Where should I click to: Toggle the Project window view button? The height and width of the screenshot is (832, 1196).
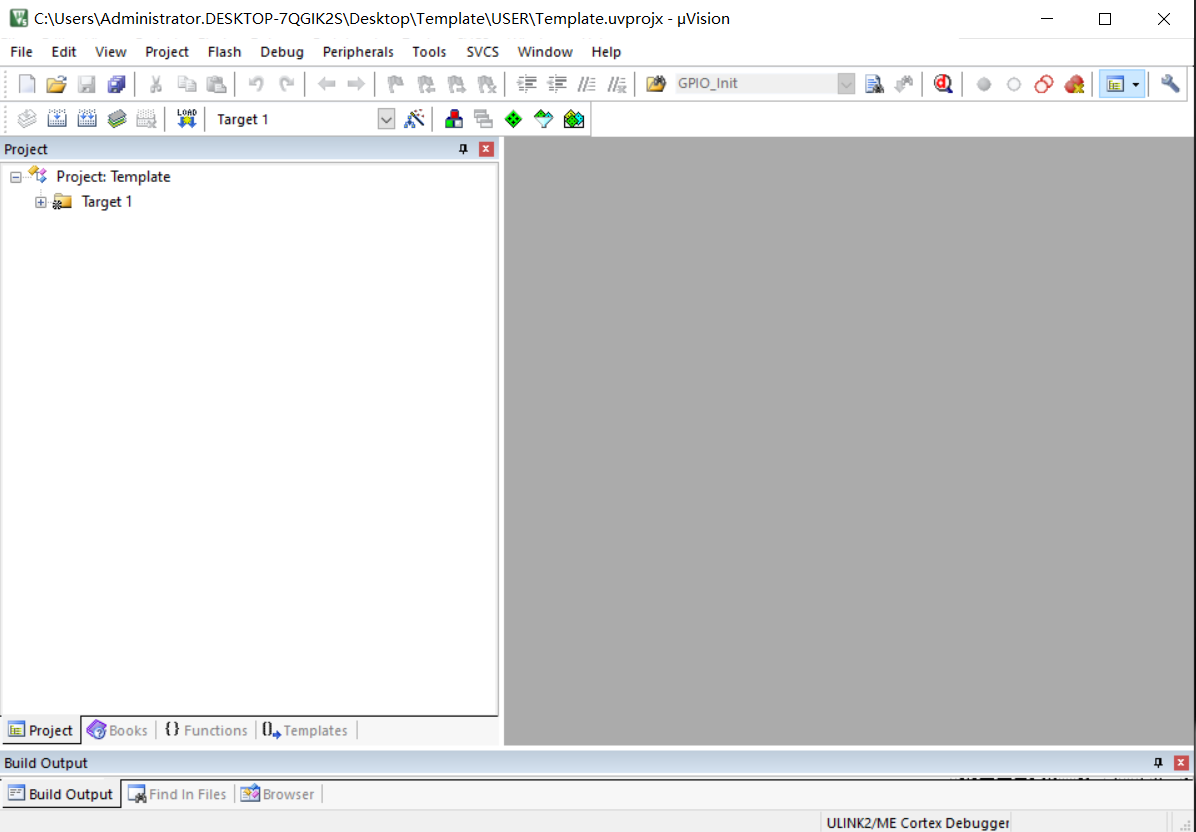click(x=1115, y=85)
